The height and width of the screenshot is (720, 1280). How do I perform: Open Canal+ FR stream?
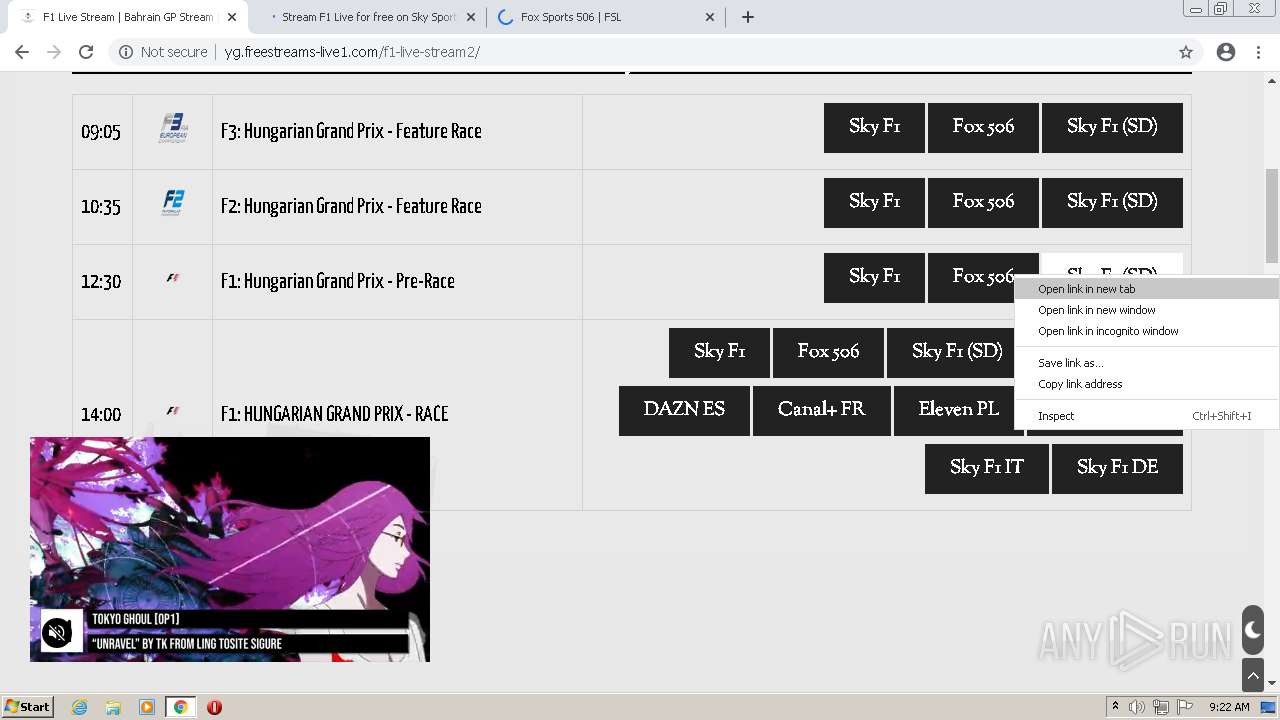tap(821, 410)
